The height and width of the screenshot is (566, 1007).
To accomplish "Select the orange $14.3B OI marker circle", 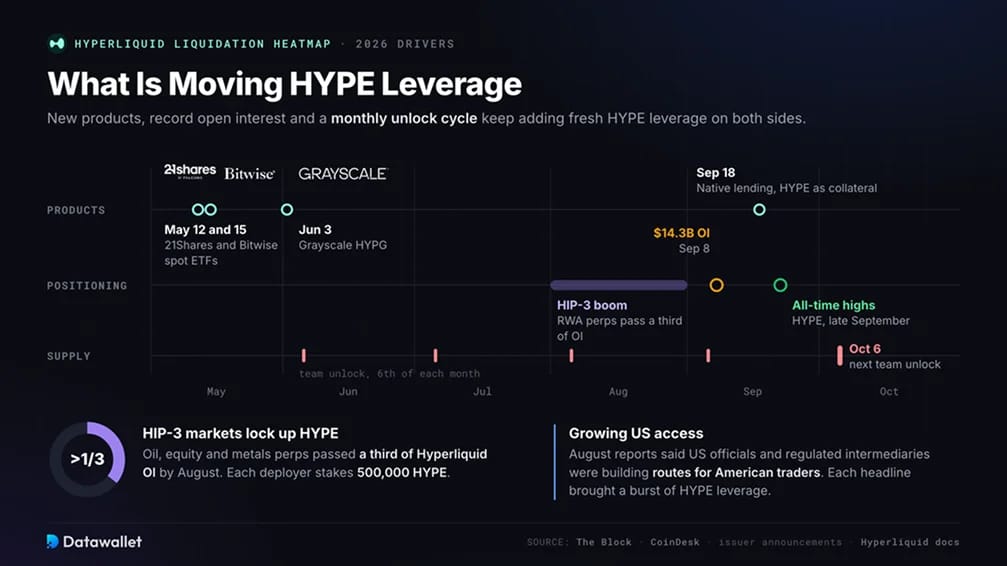I will [x=716, y=285].
